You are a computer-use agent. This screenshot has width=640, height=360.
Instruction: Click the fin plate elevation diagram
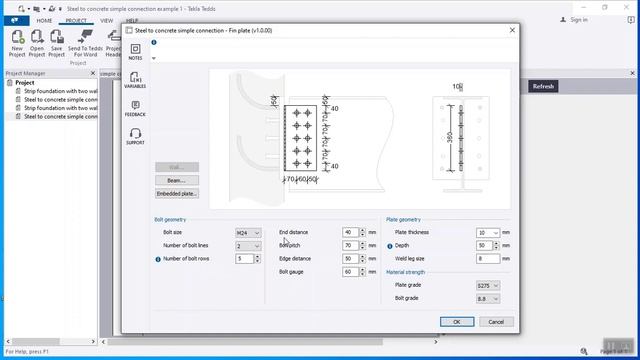click(x=313, y=139)
